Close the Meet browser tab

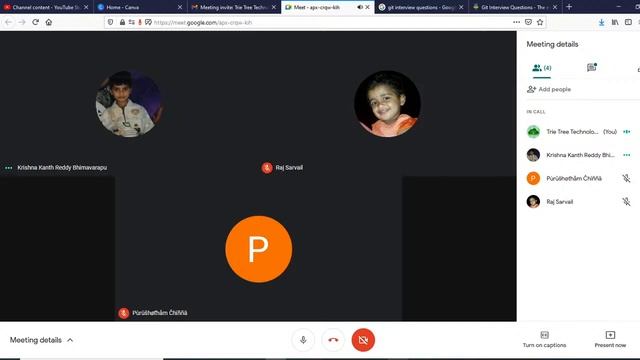pos(367,7)
